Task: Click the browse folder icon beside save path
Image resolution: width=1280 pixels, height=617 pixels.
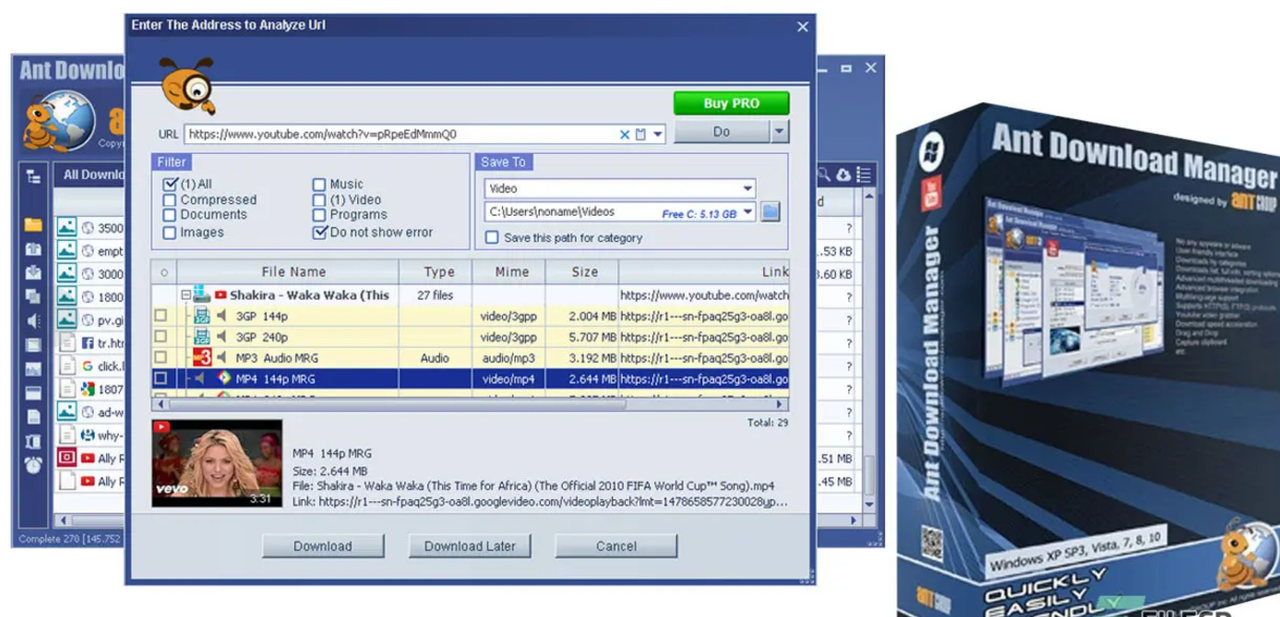Action: (770, 212)
